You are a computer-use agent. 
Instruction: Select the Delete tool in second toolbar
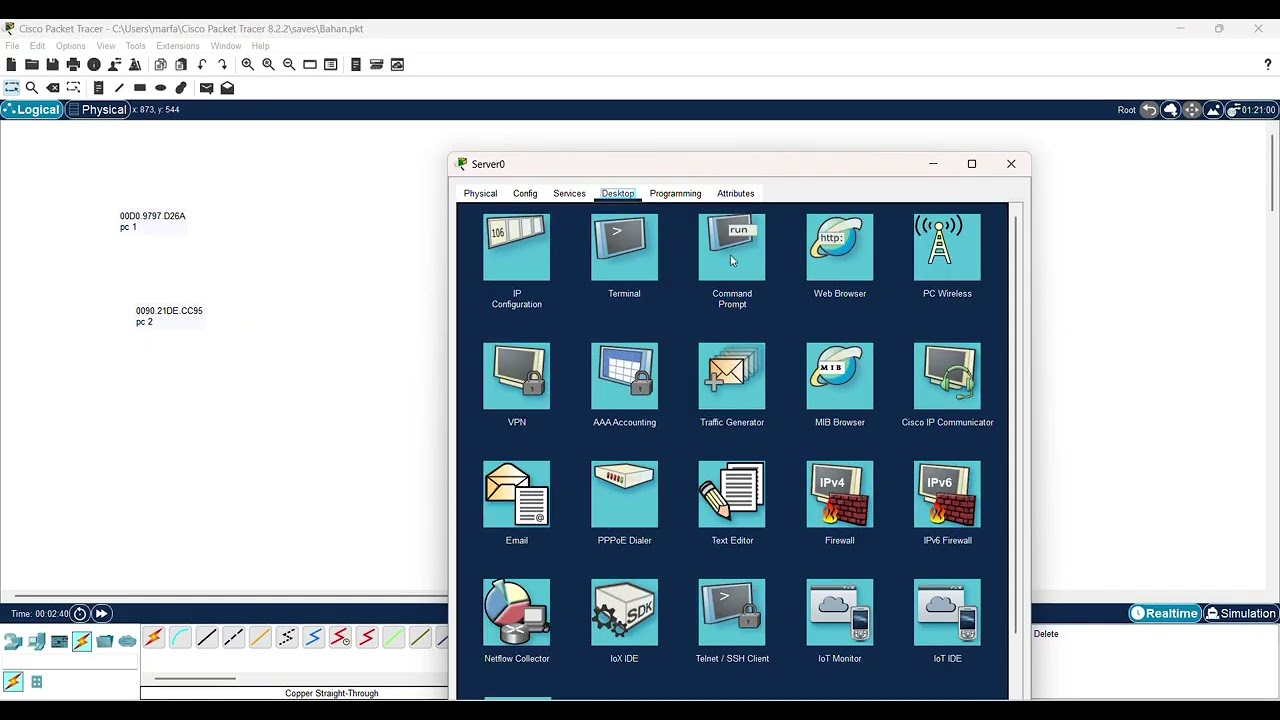pos(53,88)
